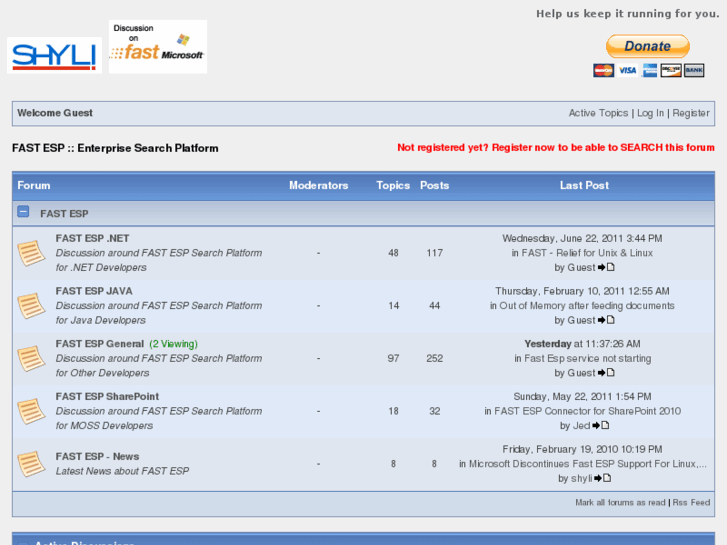
Task: Open the Log In link
Action: [650, 113]
